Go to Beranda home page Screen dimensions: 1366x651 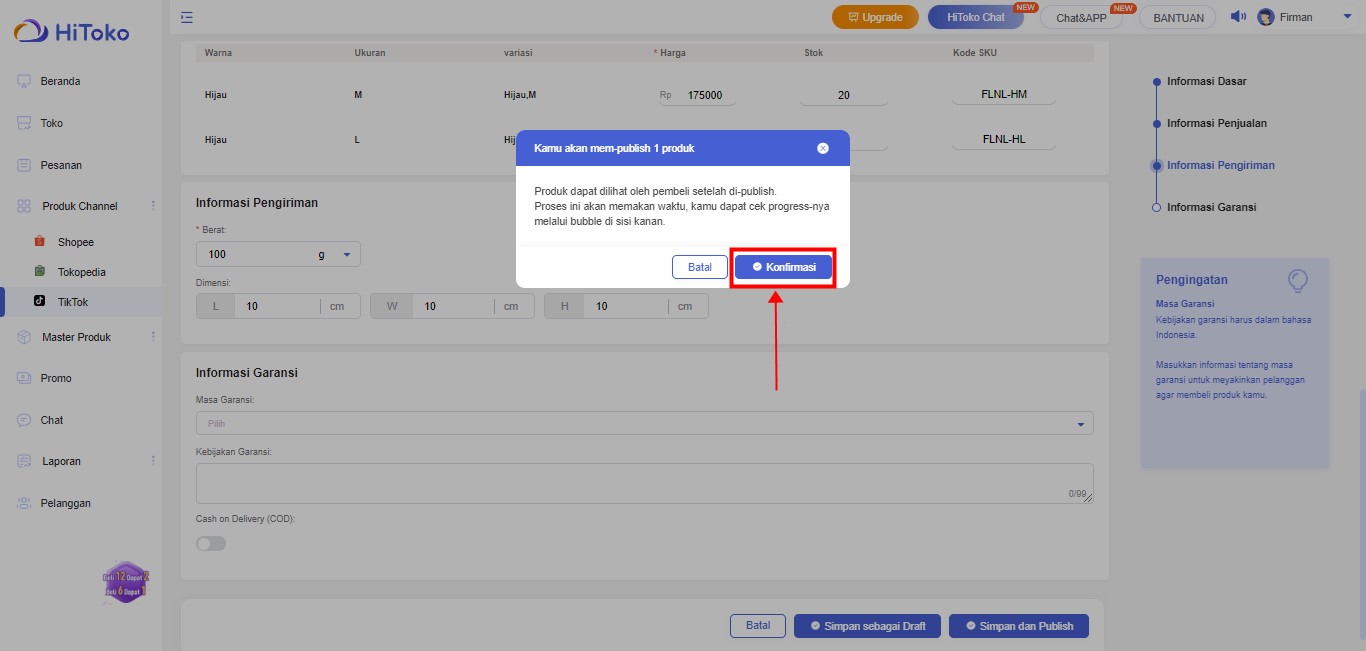click(60, 81)
